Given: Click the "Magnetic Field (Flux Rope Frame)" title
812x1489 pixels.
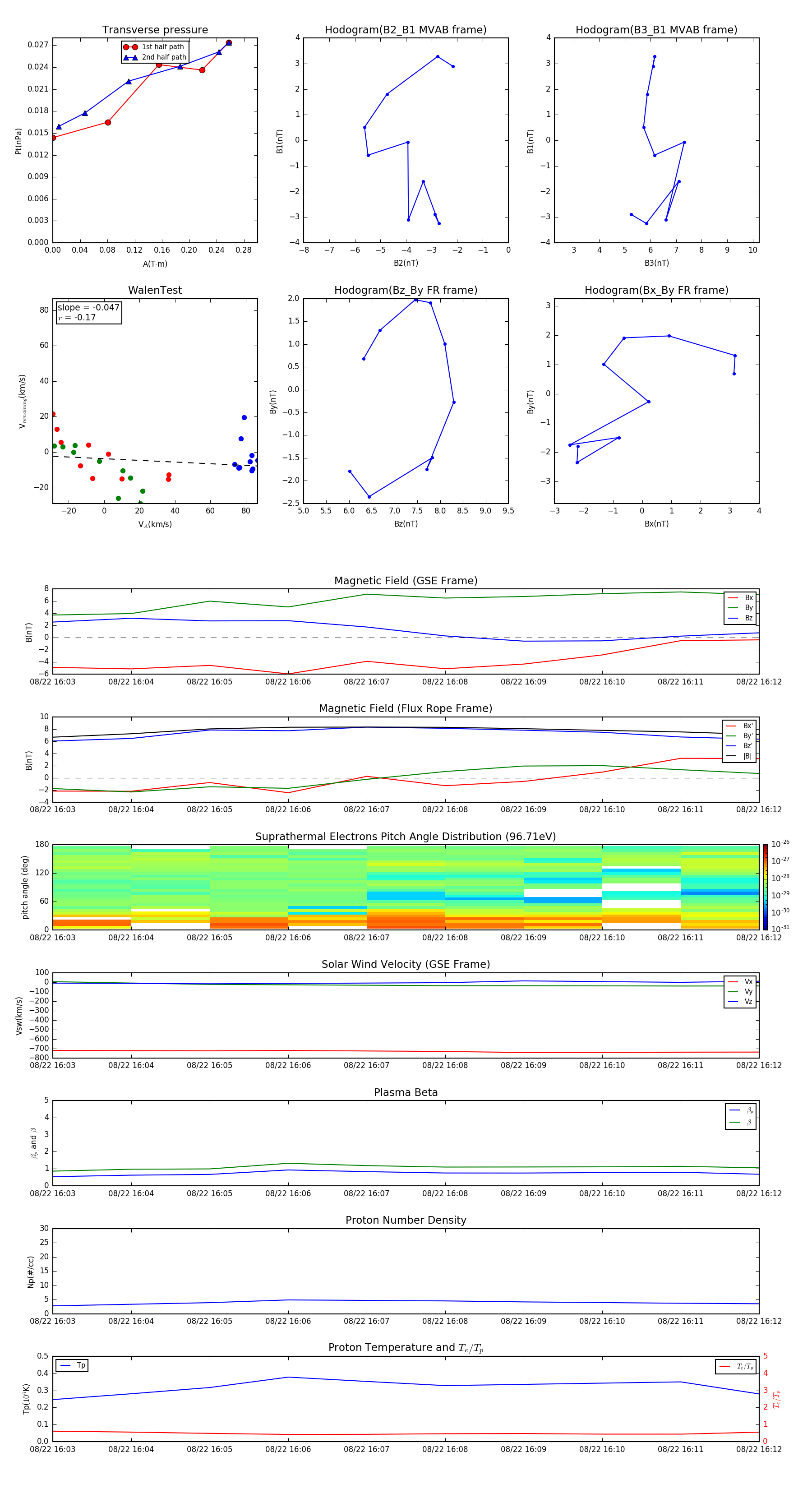Looking at the screenshot, I should click(x=406, y=709).
